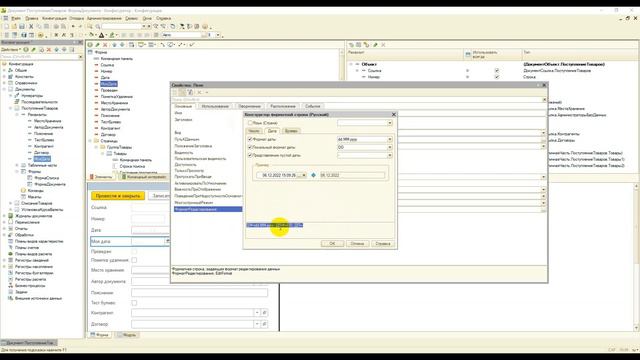Open the example date picker dropdown
Image resolution: width=640 pixels, height=360 pixels.
click(x=304, y=175)
